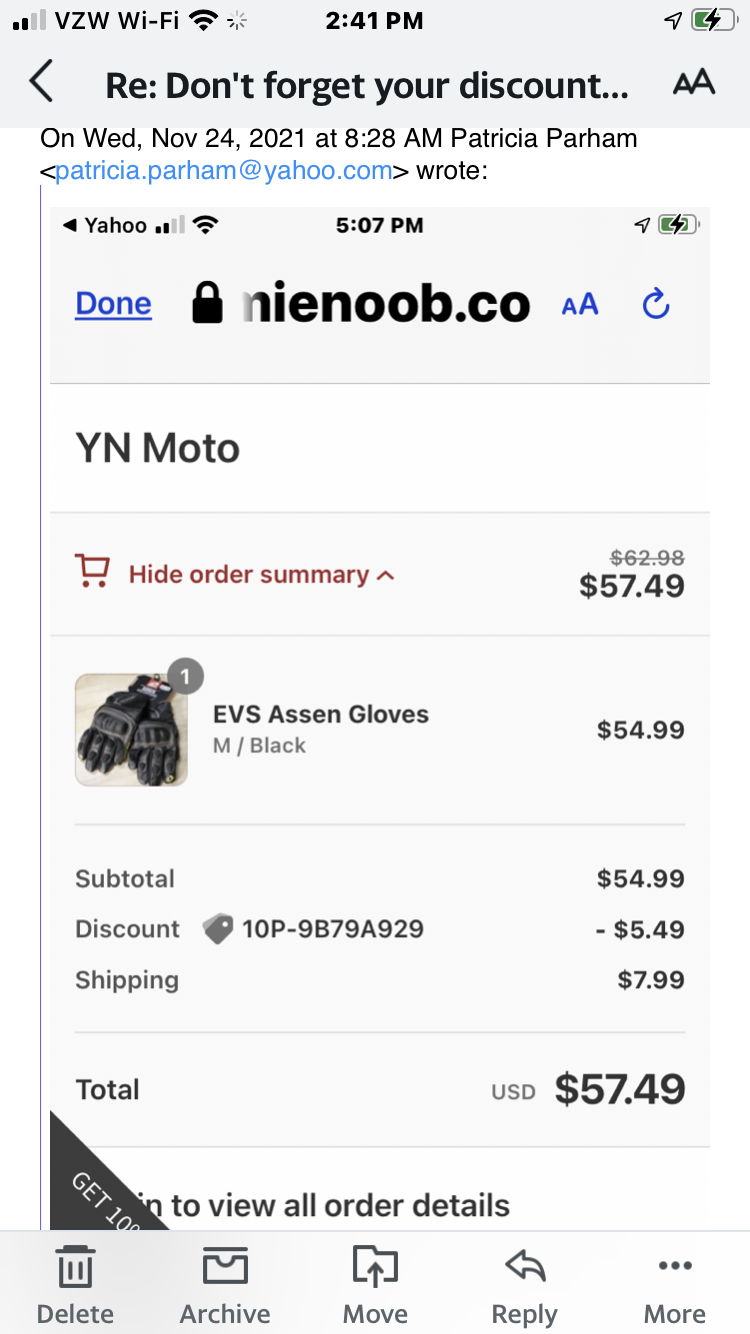Tap the browser reload icon in the screenshot

point(656,304)
